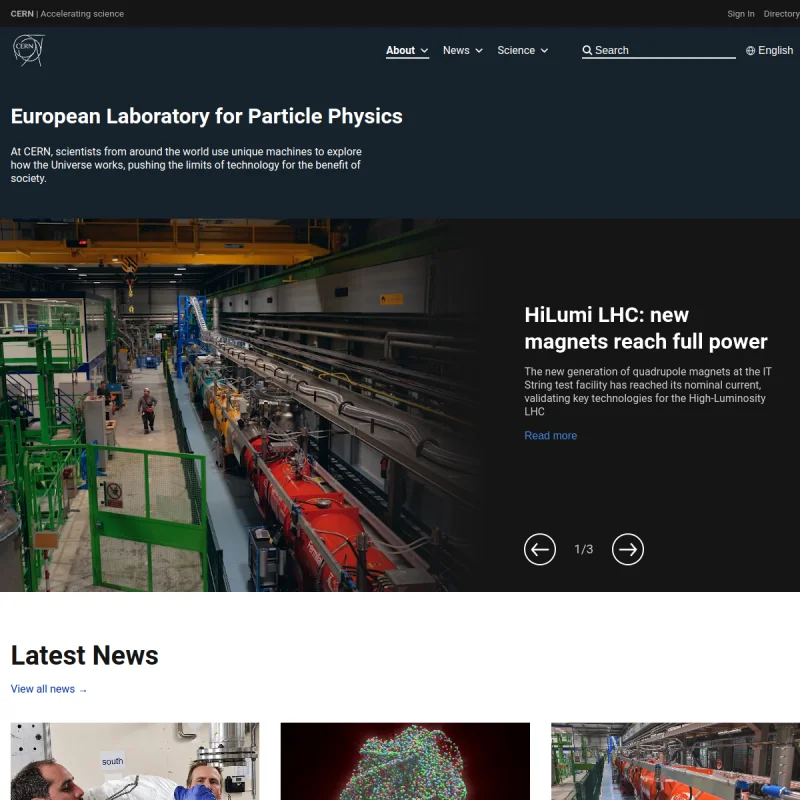Click the HiLumi test facility hero image
The width and height of the screenshot is (800, 800).
coord(240,405)
